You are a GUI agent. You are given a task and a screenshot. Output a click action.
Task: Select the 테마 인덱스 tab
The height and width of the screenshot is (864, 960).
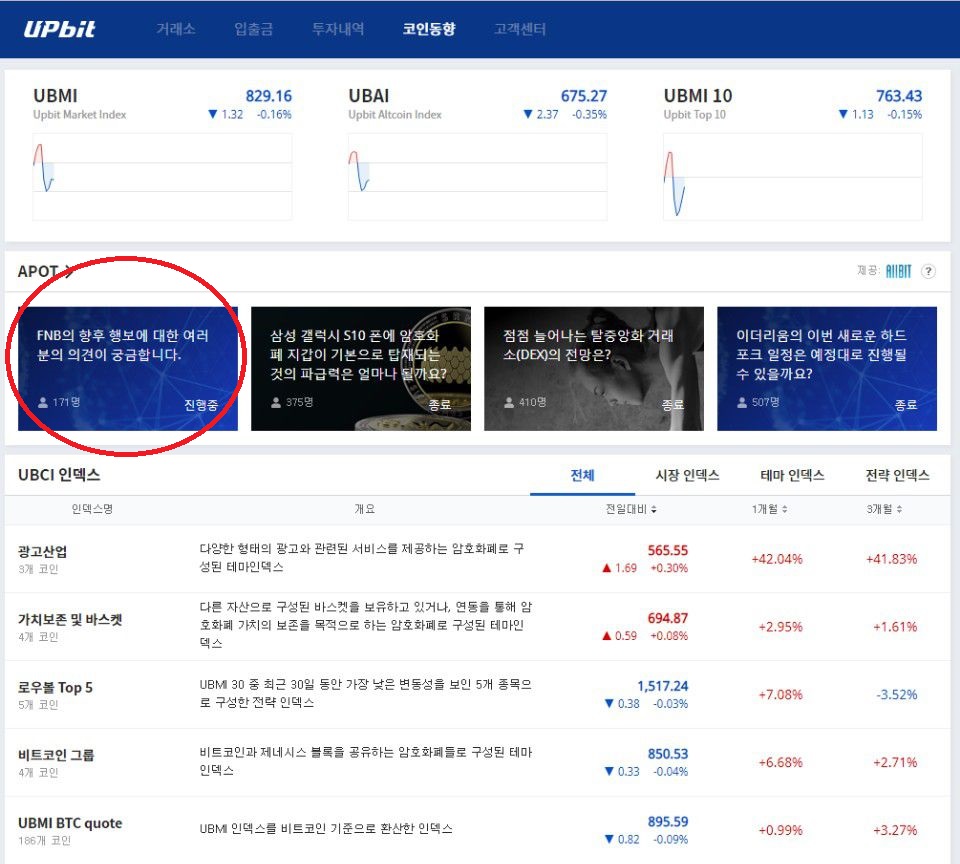tap(792, 475)
